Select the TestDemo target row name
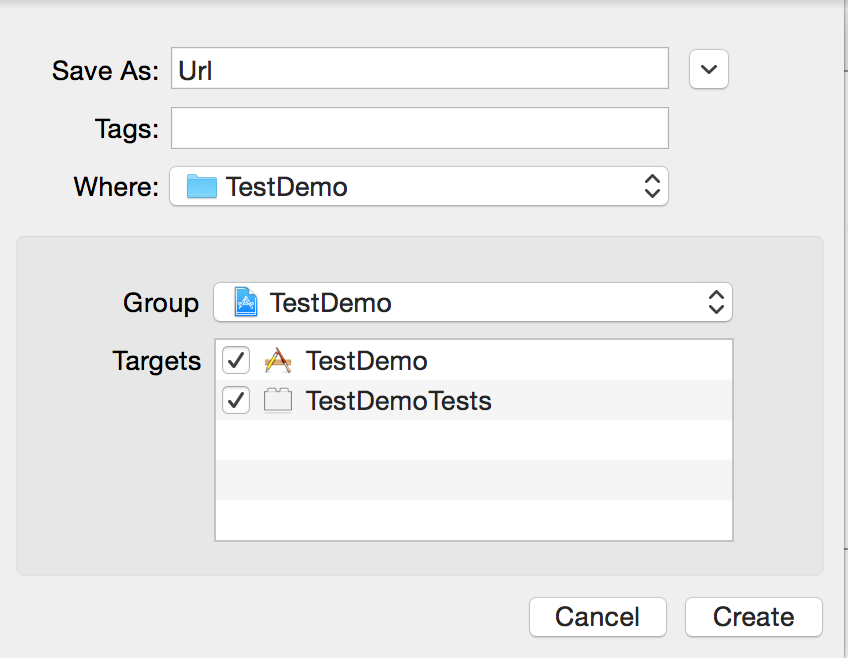The width and height of the screenshot is (848, 658). (366, 361)
